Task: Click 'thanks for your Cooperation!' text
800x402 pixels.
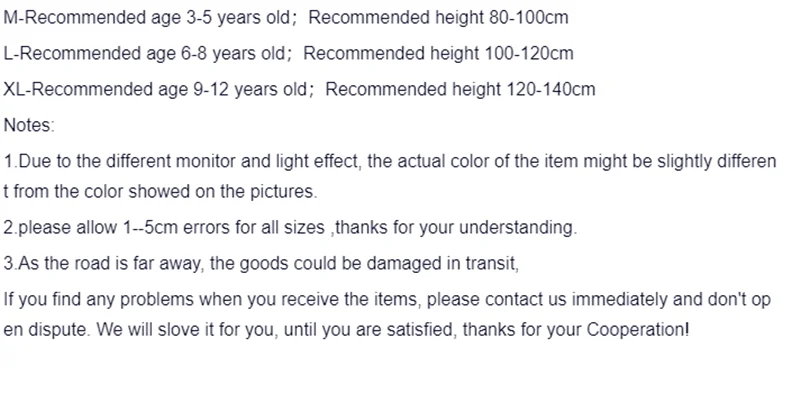Action: tap(576, 330)
